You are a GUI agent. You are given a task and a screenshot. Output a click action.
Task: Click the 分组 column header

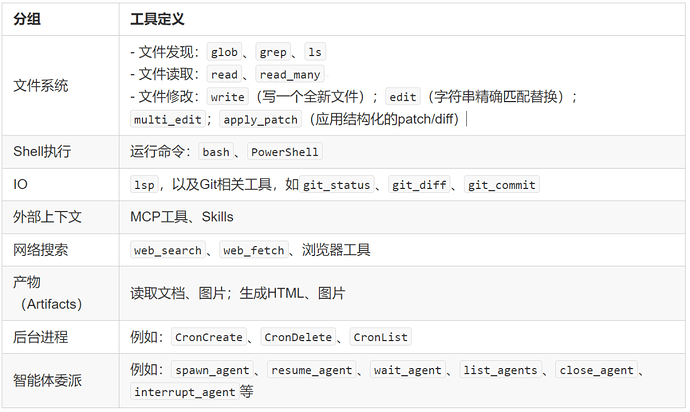(x=27, y=19)
